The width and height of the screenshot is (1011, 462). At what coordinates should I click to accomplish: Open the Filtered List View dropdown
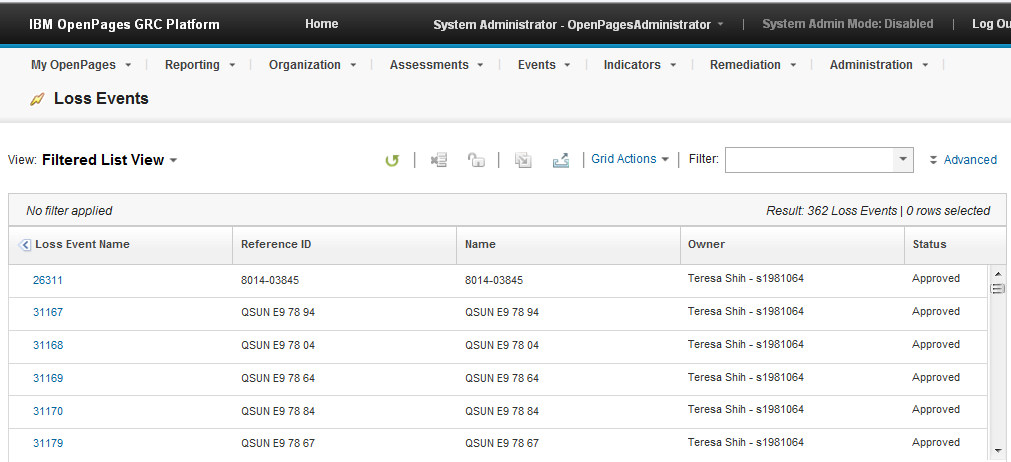110,160
